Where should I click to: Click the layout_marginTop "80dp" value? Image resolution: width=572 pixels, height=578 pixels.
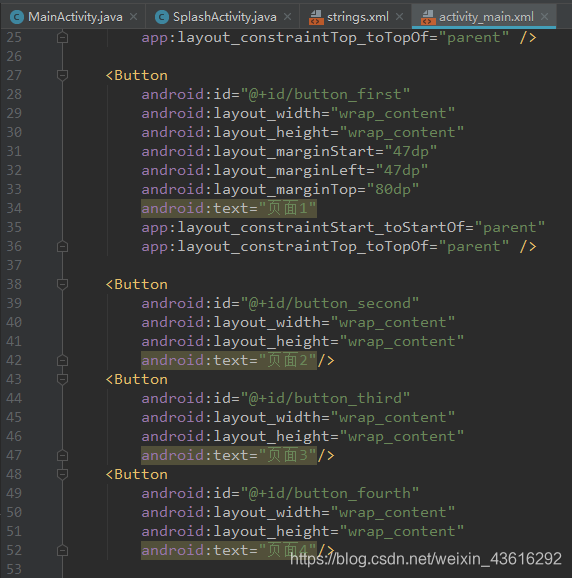(x=393, y=189)
